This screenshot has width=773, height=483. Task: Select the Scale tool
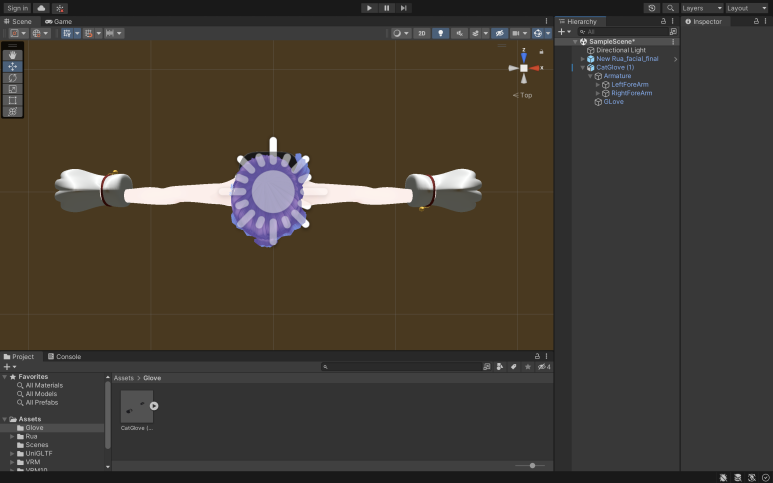point(12,89)
